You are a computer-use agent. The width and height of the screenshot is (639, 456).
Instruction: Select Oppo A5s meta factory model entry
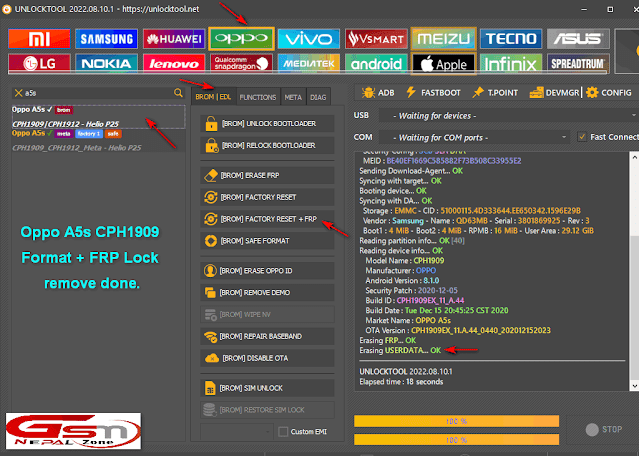tap(98, 140)
